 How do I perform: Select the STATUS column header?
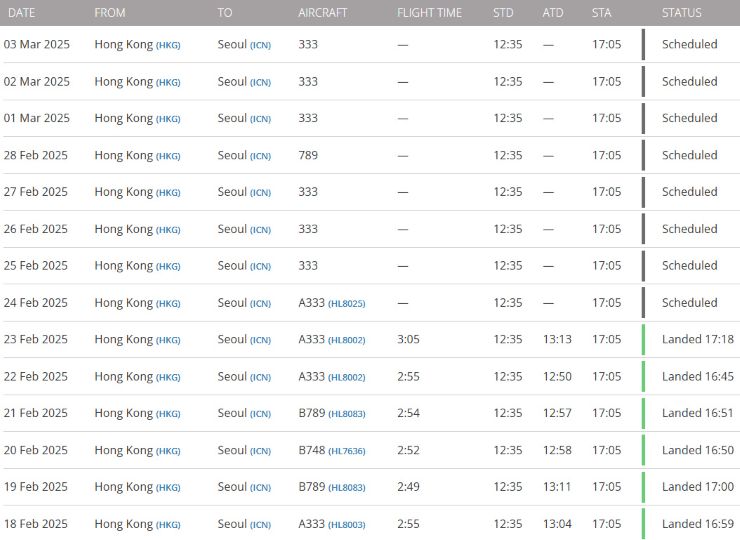pyautogui.click(x=681, y=13)
